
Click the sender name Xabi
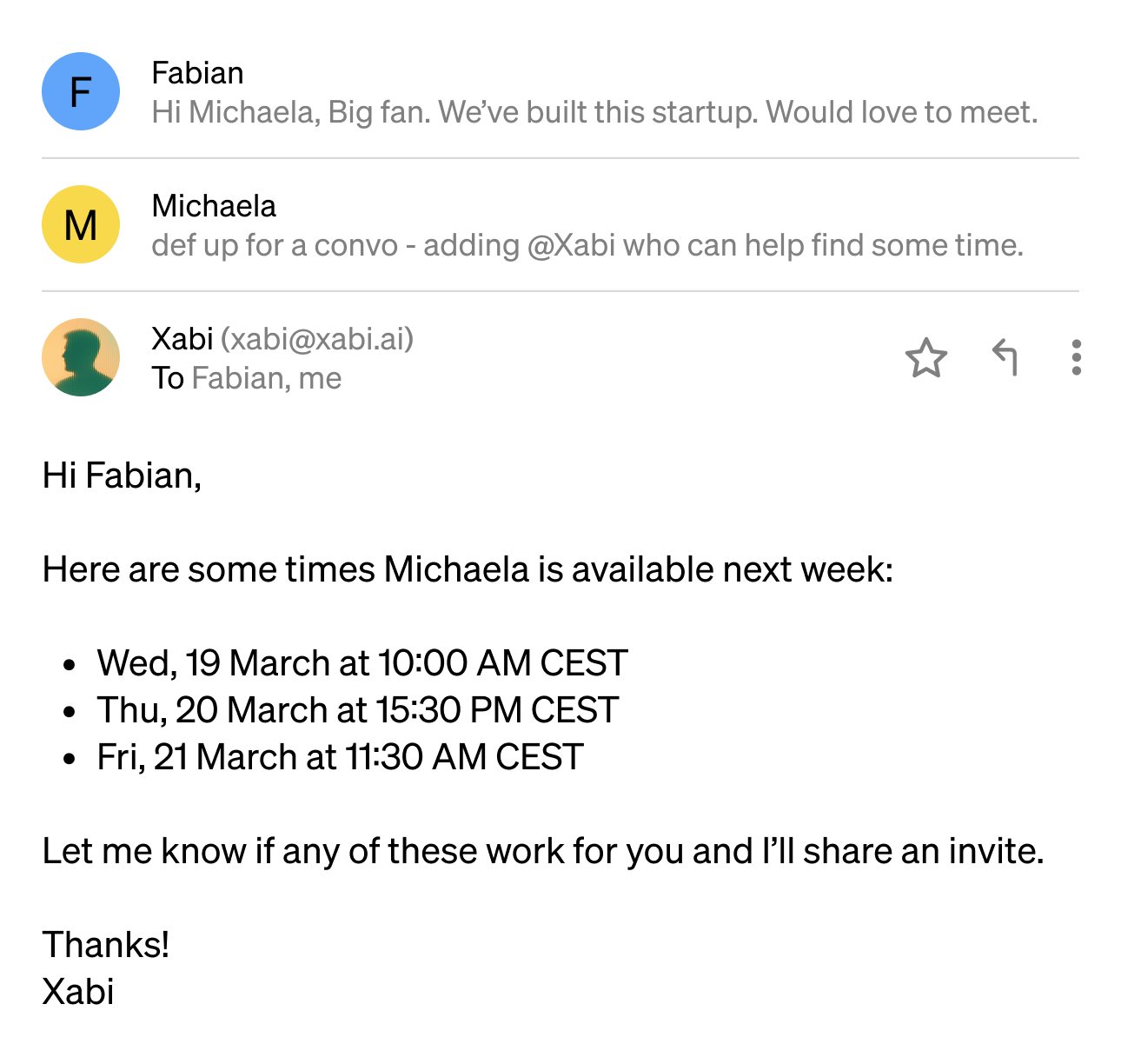tap(182, 338)
